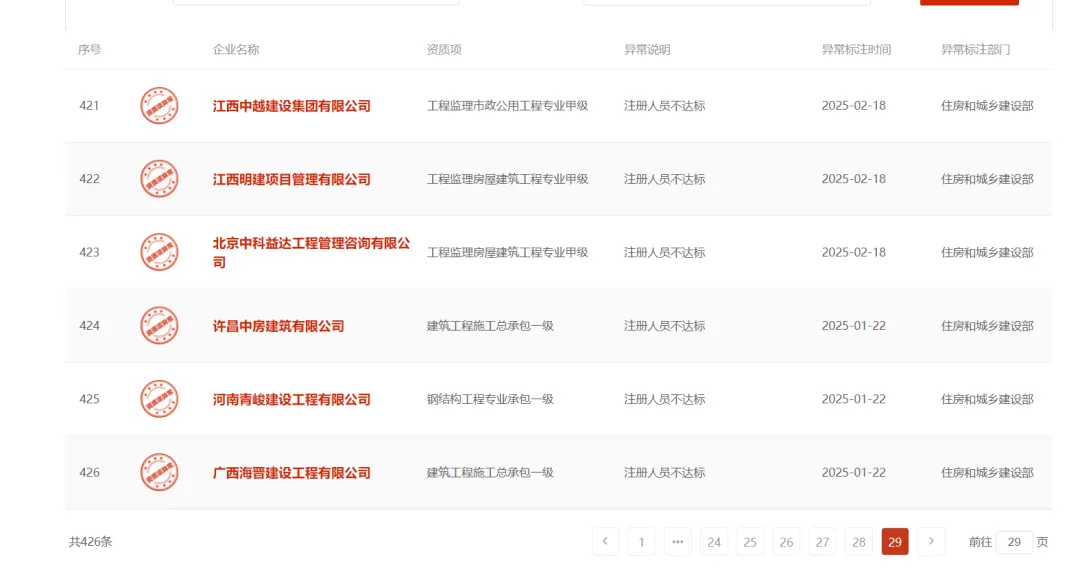Click the stamp icon for 许昌中房建筑有限公司

tap(159, 325)
